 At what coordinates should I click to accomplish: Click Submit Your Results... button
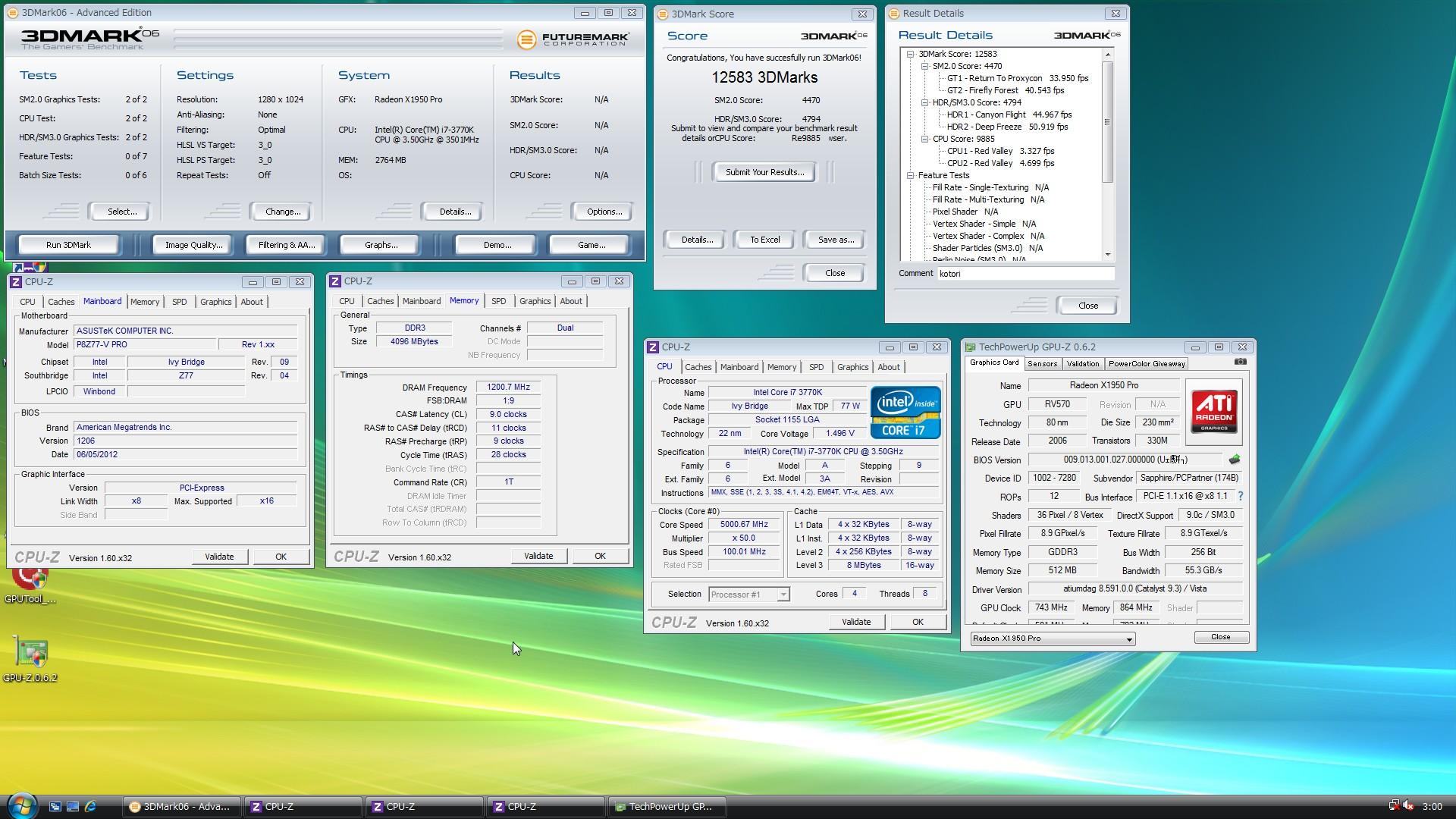(764, 172)
